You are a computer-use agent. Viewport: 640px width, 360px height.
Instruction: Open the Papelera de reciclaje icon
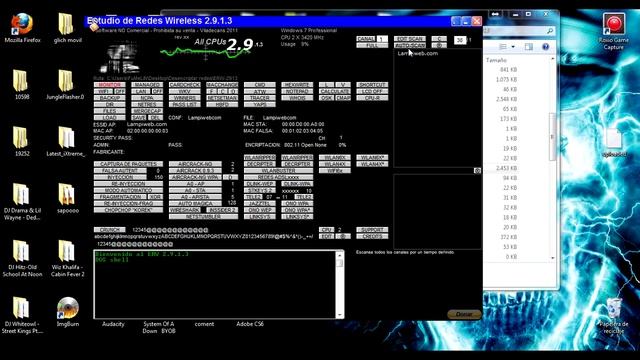tap(613, 316)
